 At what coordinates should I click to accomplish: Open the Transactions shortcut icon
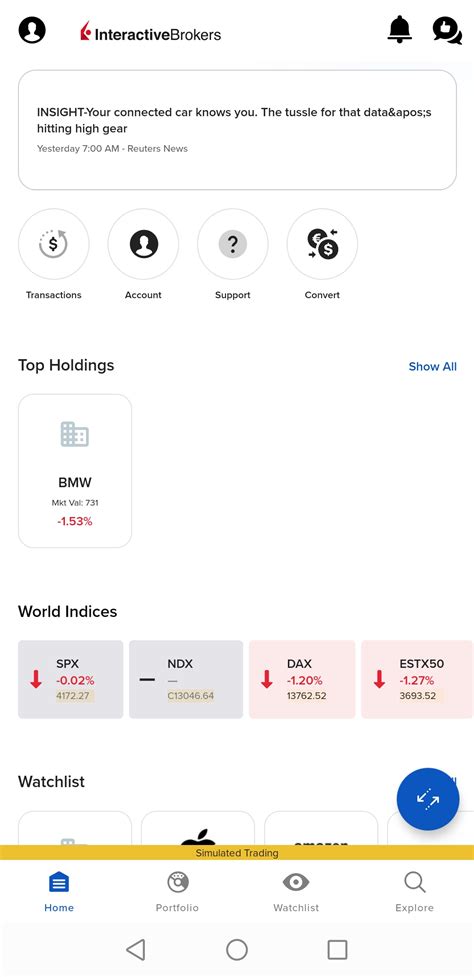tap(54, 244)
